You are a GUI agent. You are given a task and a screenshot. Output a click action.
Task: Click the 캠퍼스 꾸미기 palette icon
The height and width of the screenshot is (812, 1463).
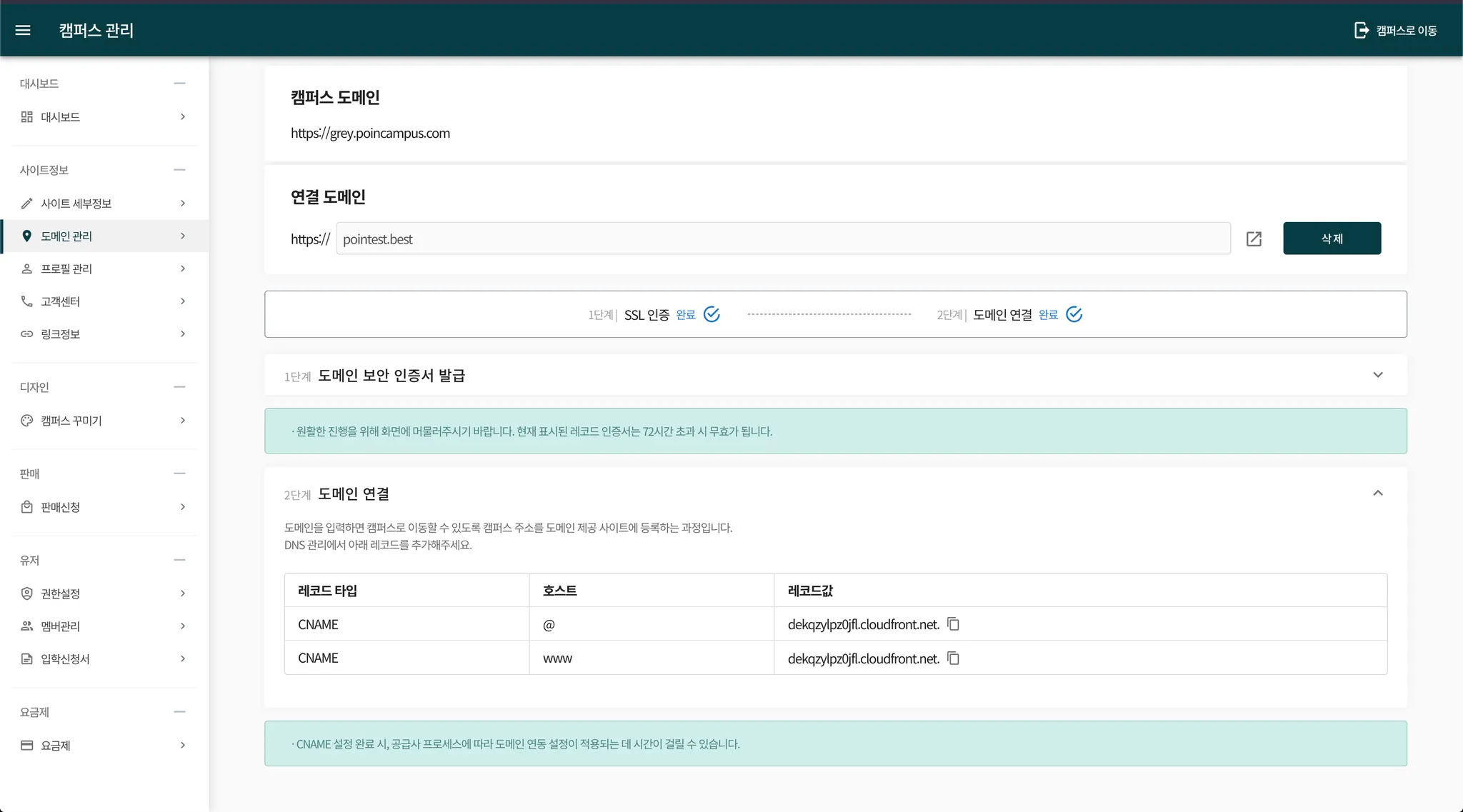pyautogui.click(x=27, y=421)
